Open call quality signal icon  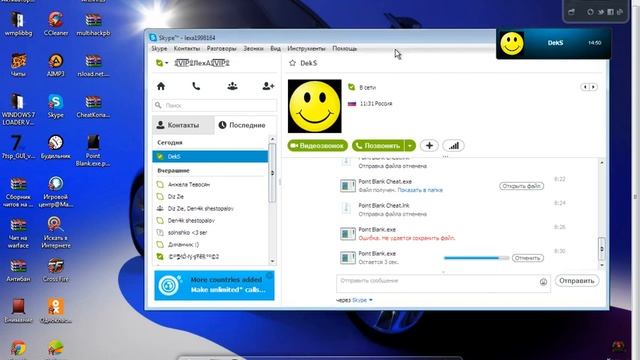(453, 146)
